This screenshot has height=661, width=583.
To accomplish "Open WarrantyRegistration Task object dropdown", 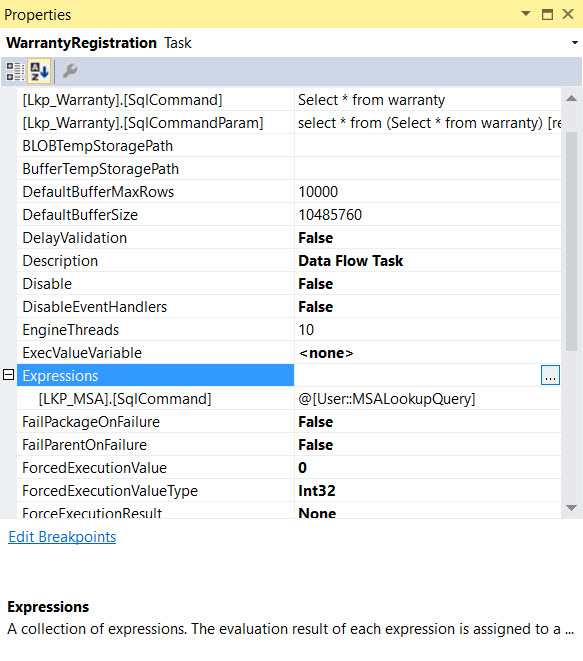I will pos(575,43).
